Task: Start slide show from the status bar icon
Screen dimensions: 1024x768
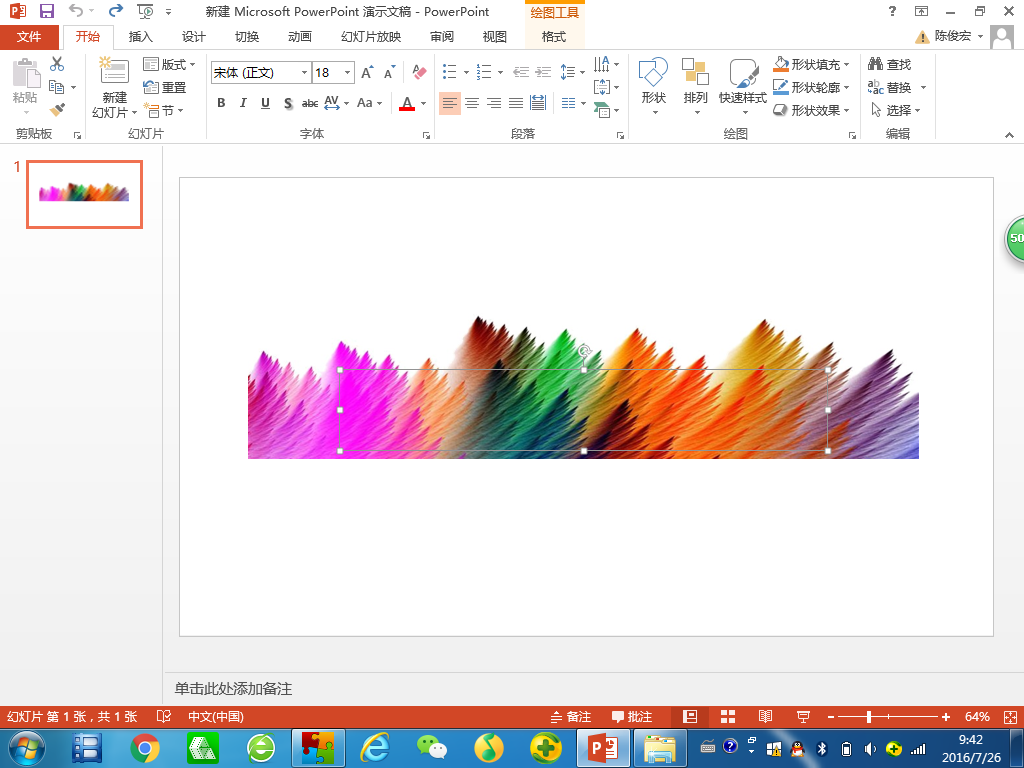Action: point(803,716)
